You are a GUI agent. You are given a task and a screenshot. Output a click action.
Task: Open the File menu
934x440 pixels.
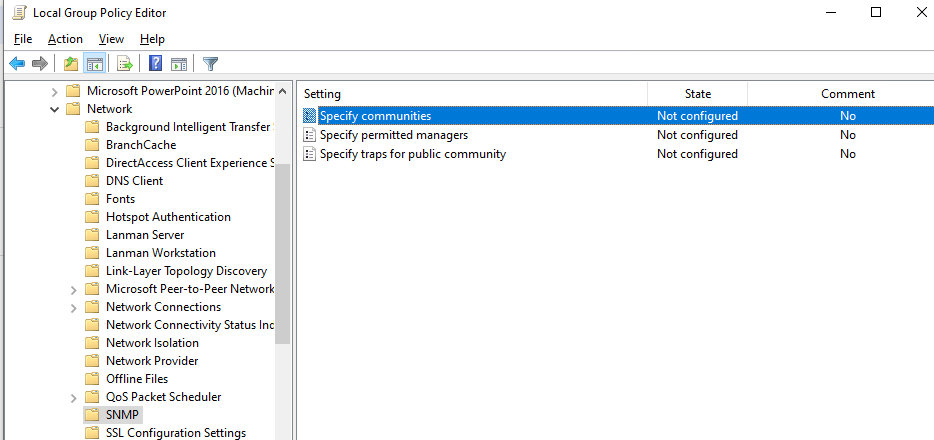pyautogui.click(x=23, y=39)
